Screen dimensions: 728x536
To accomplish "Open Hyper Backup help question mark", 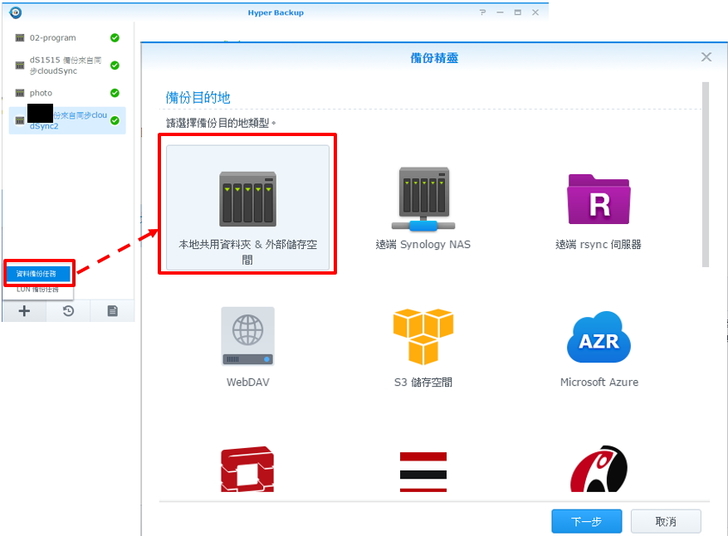I will coord(482,13).
